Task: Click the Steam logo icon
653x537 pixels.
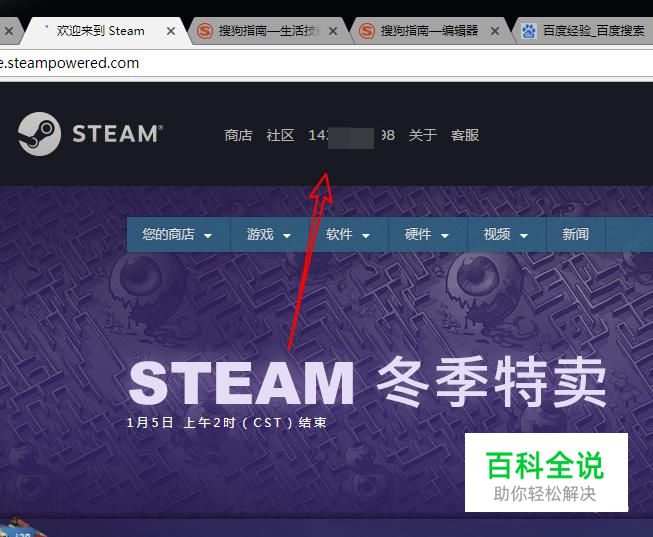Action: (x=39, y=134)
